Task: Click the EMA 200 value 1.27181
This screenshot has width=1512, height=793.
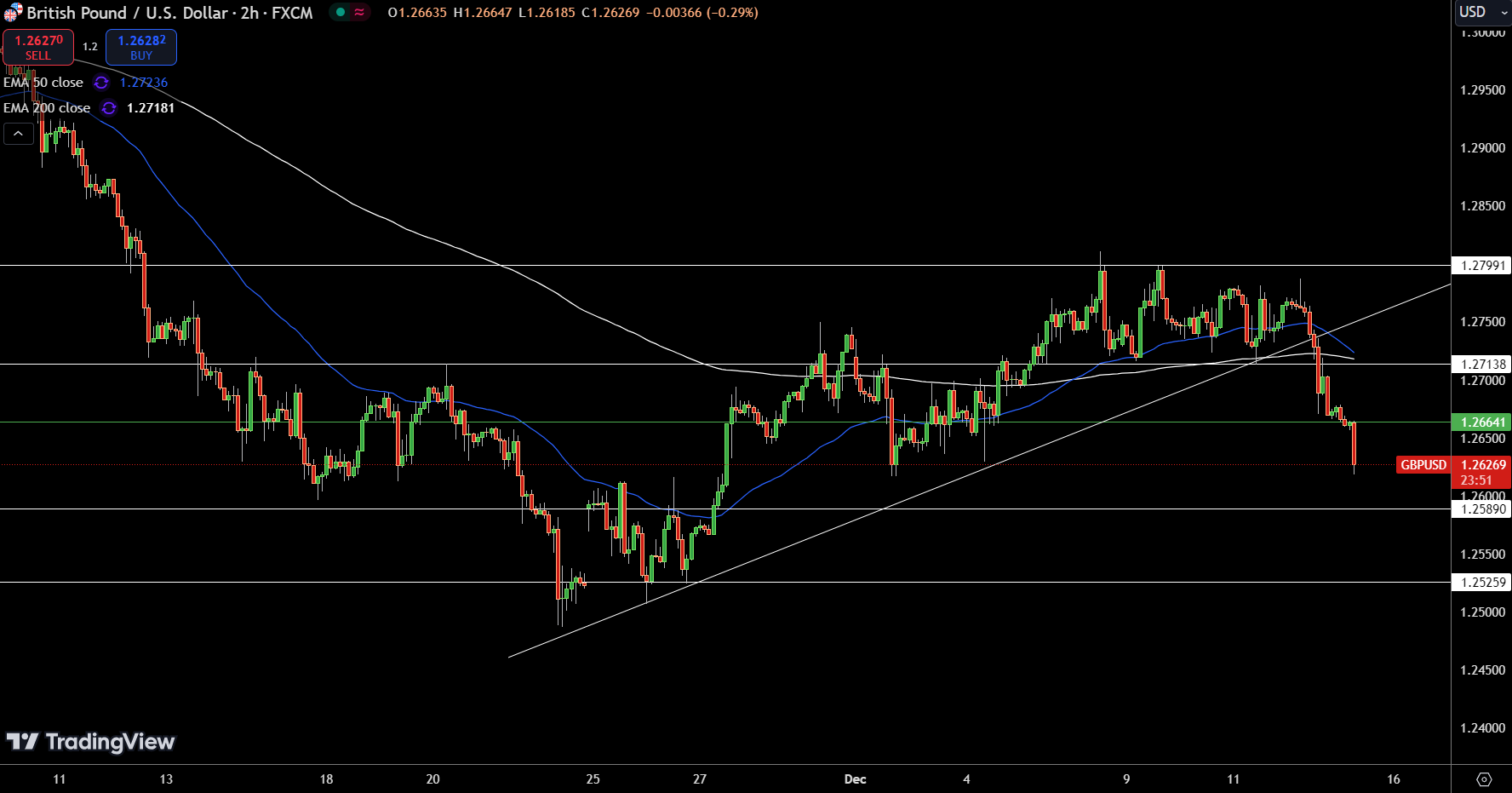Action: point(151,108)
